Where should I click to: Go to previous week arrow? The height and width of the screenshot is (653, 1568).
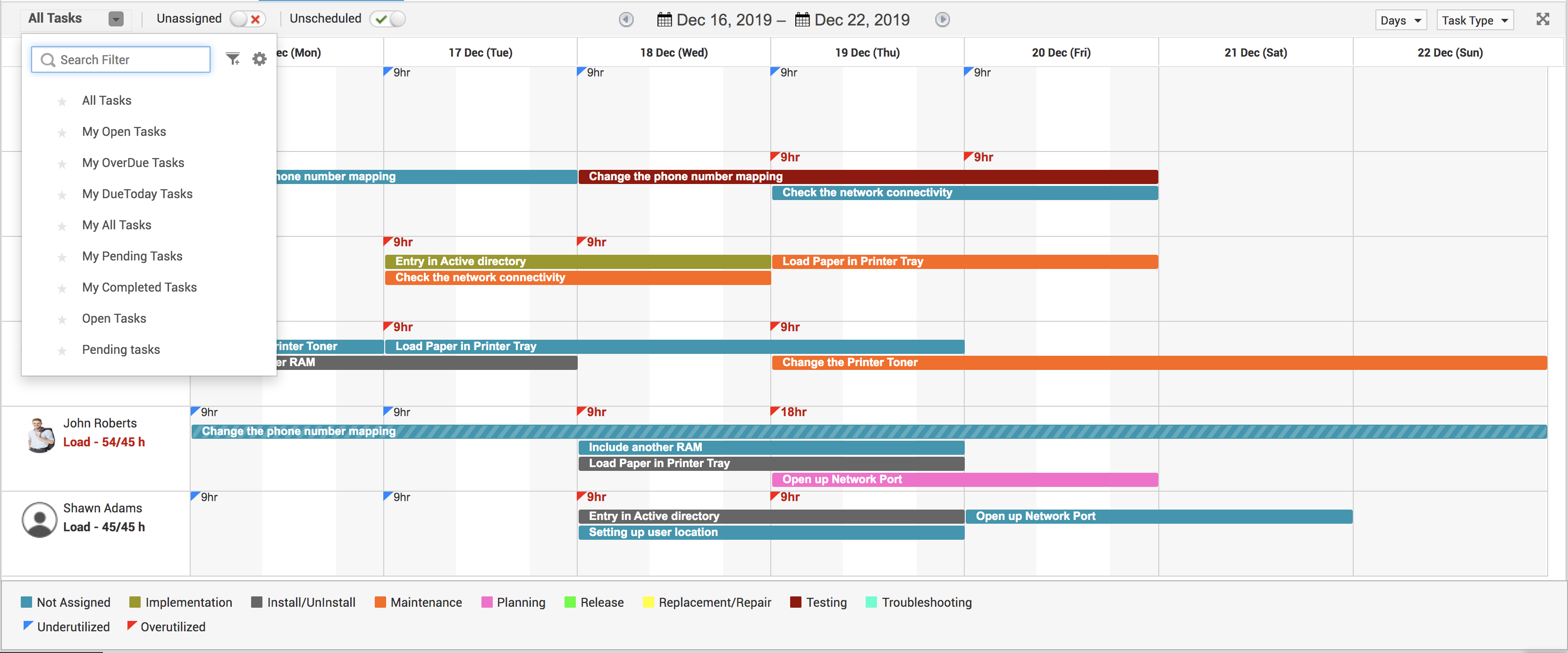point(626,19)
